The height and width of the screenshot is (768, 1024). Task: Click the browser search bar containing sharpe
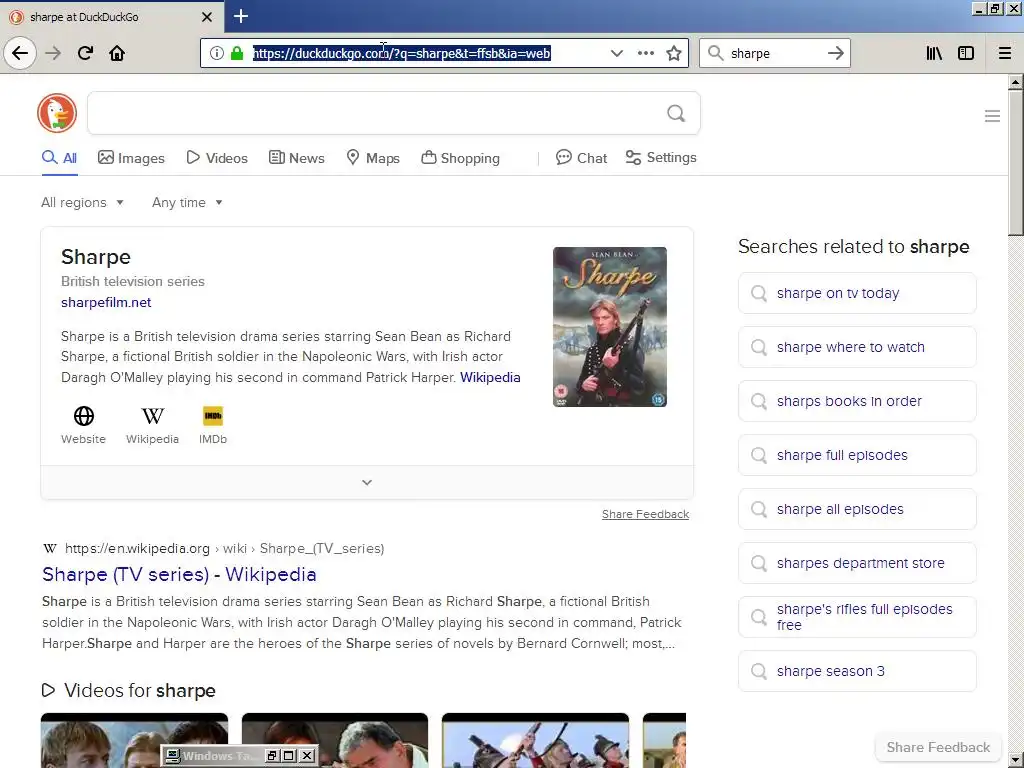pos(774,53)
